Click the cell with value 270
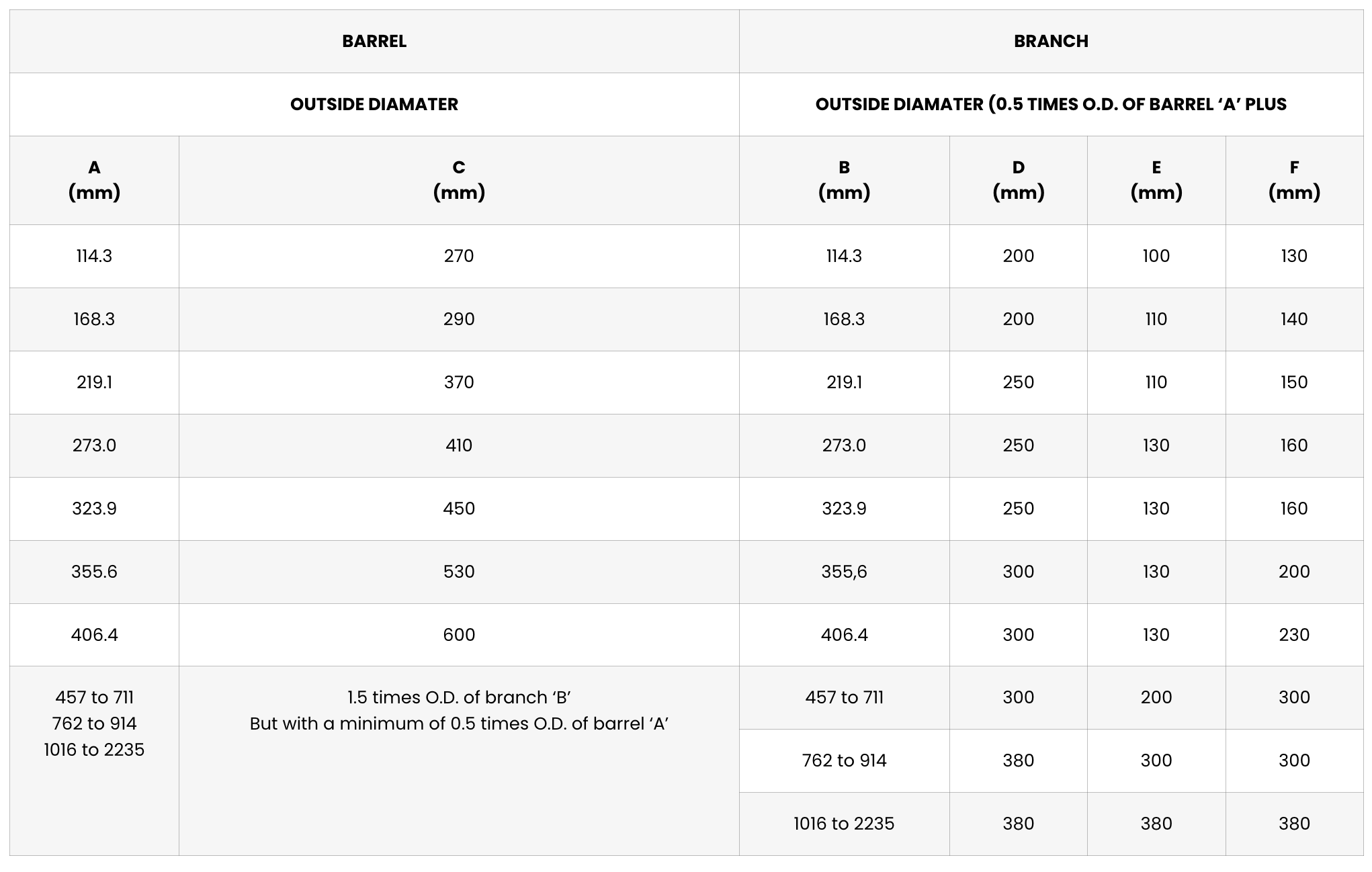Image resolution: width=1372 pixels, height=872 pixels. 459,256
